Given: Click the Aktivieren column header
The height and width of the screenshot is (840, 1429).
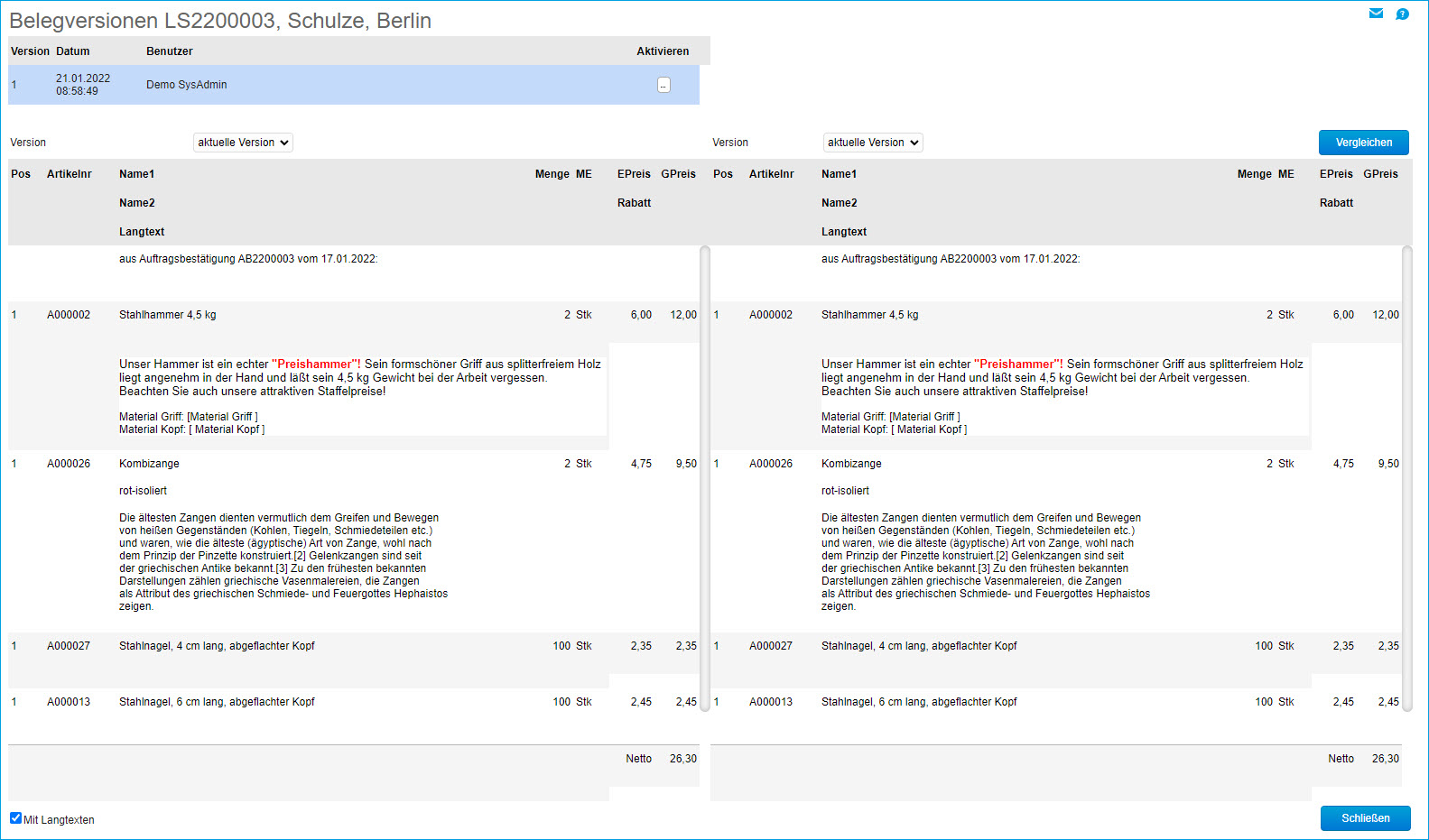Looking at the screenshot, I should tap(663, 51).
